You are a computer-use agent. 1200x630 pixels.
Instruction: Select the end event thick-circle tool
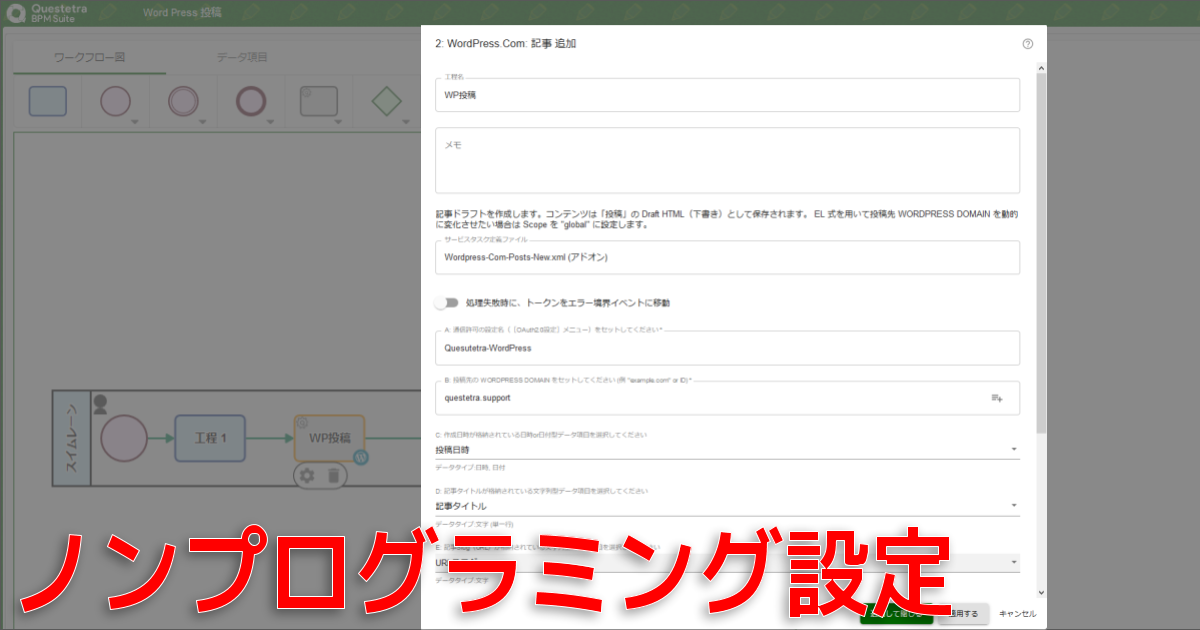(x=250, y=101)
